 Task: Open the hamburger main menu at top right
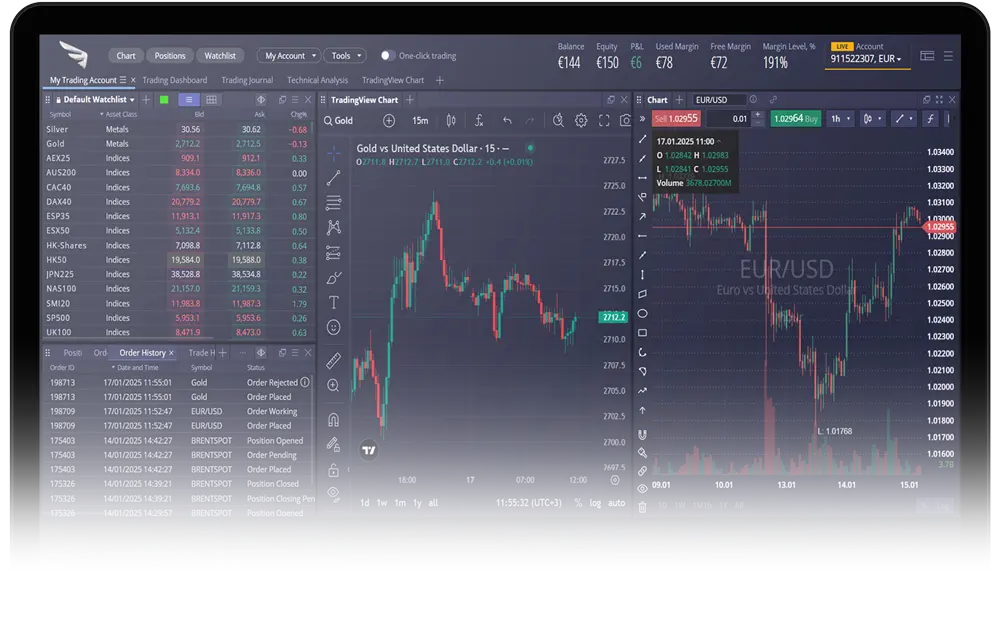[x=948, y=56]
